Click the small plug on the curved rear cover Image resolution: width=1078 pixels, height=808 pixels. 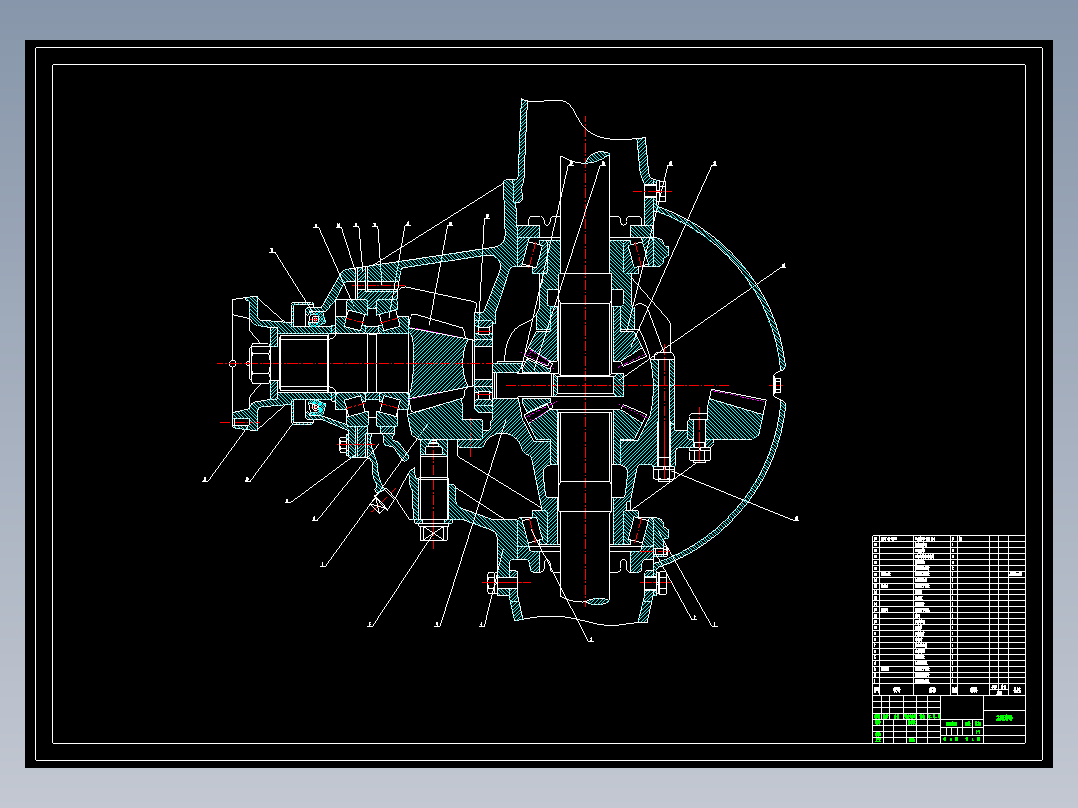[777, 384]
